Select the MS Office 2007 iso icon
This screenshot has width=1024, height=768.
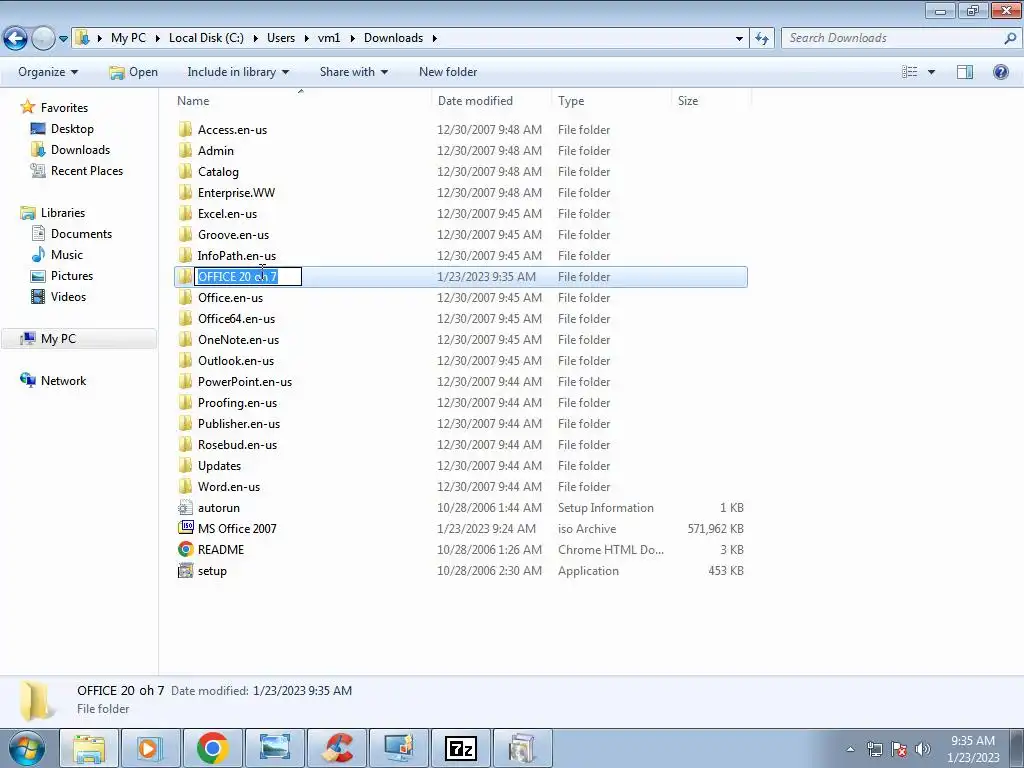click(185, 528)
